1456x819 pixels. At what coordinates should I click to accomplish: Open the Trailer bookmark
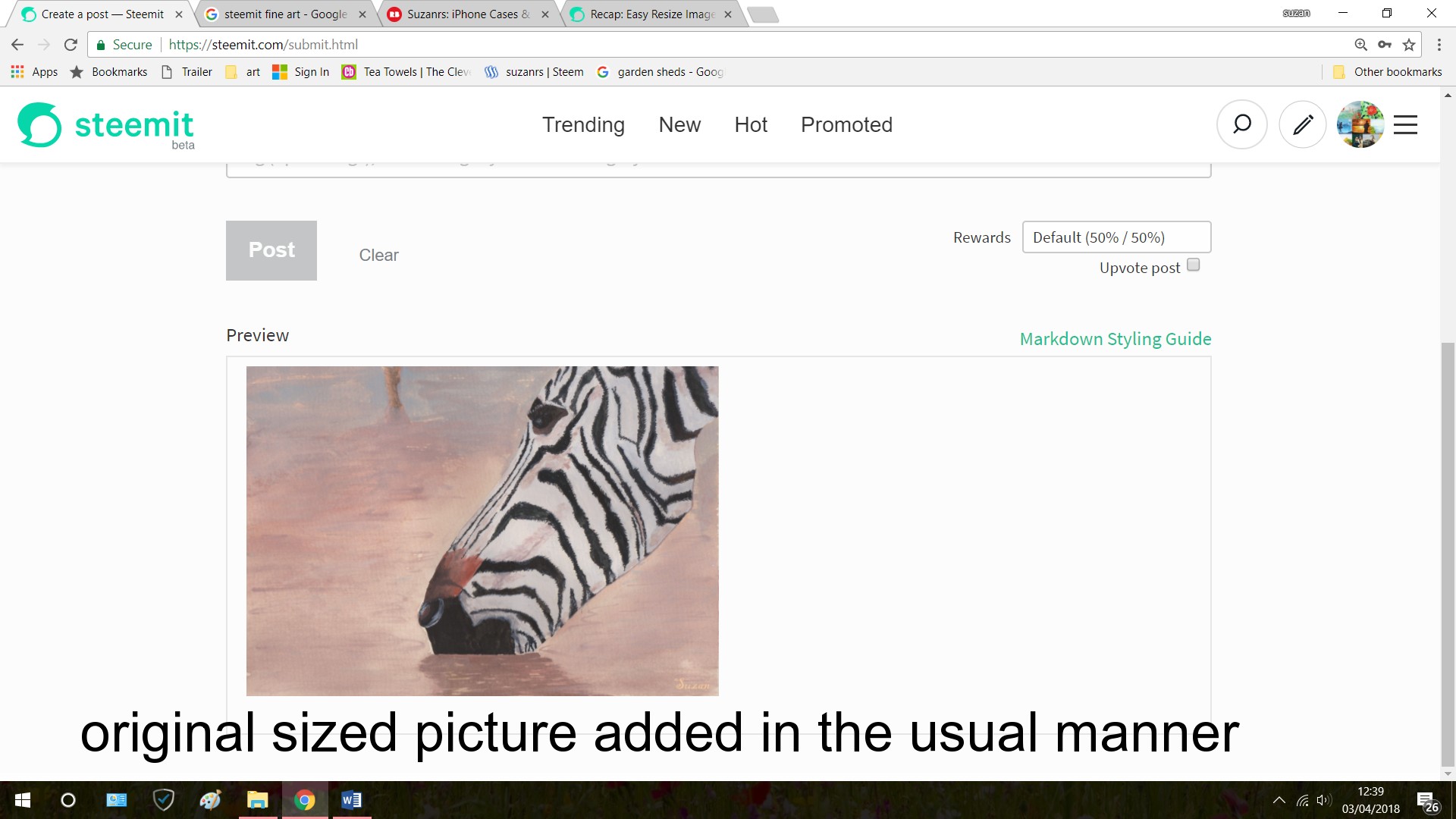[187, 72]
